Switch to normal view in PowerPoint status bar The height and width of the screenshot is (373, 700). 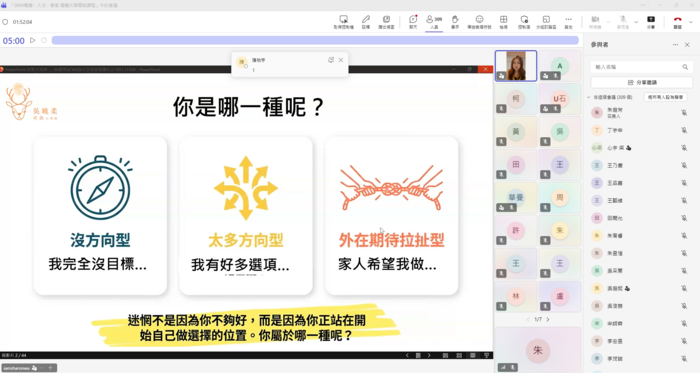coord(445,356)
